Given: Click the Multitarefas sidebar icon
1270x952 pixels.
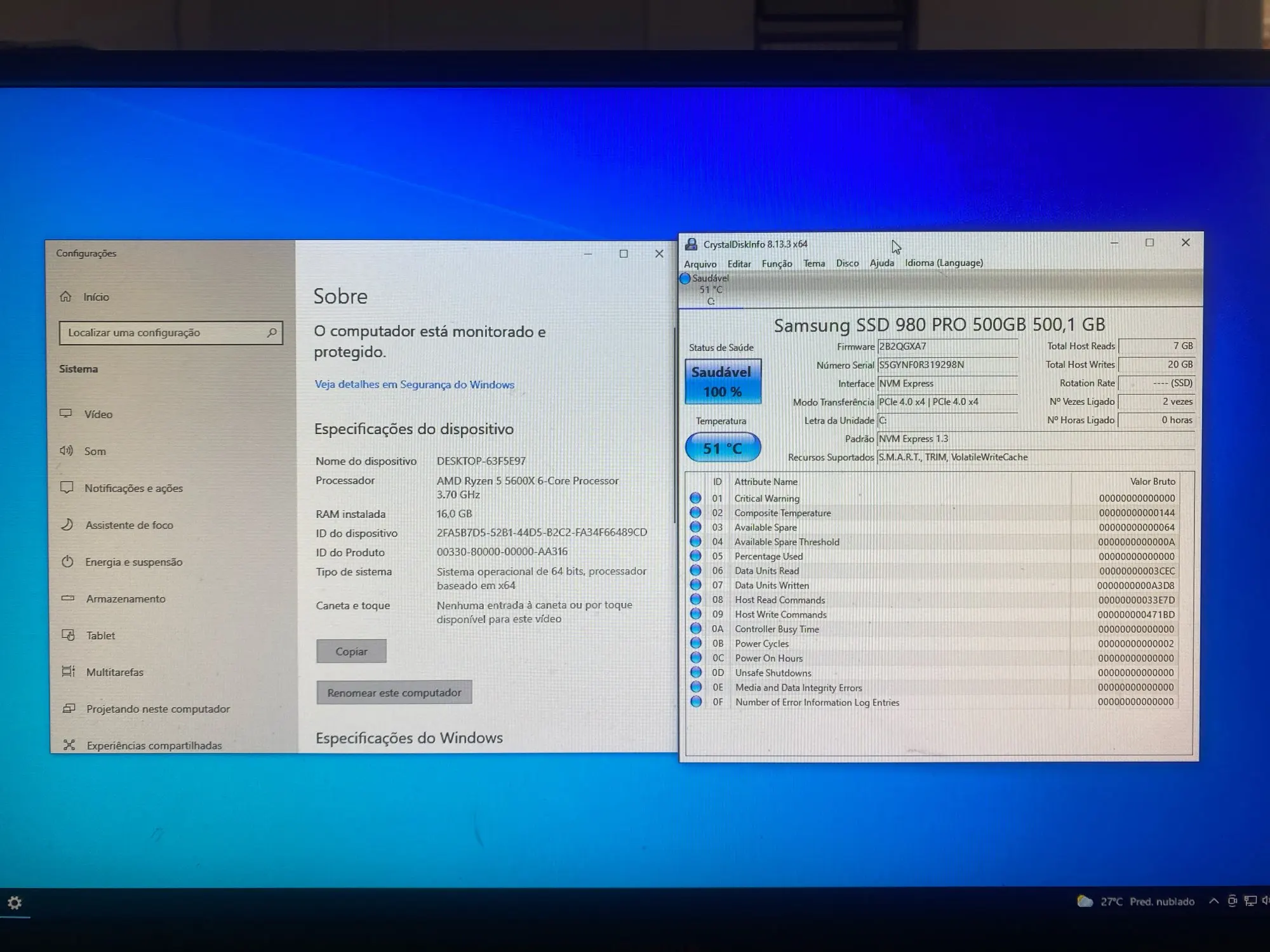Looking at the screenshot, I should pos(68,671).
